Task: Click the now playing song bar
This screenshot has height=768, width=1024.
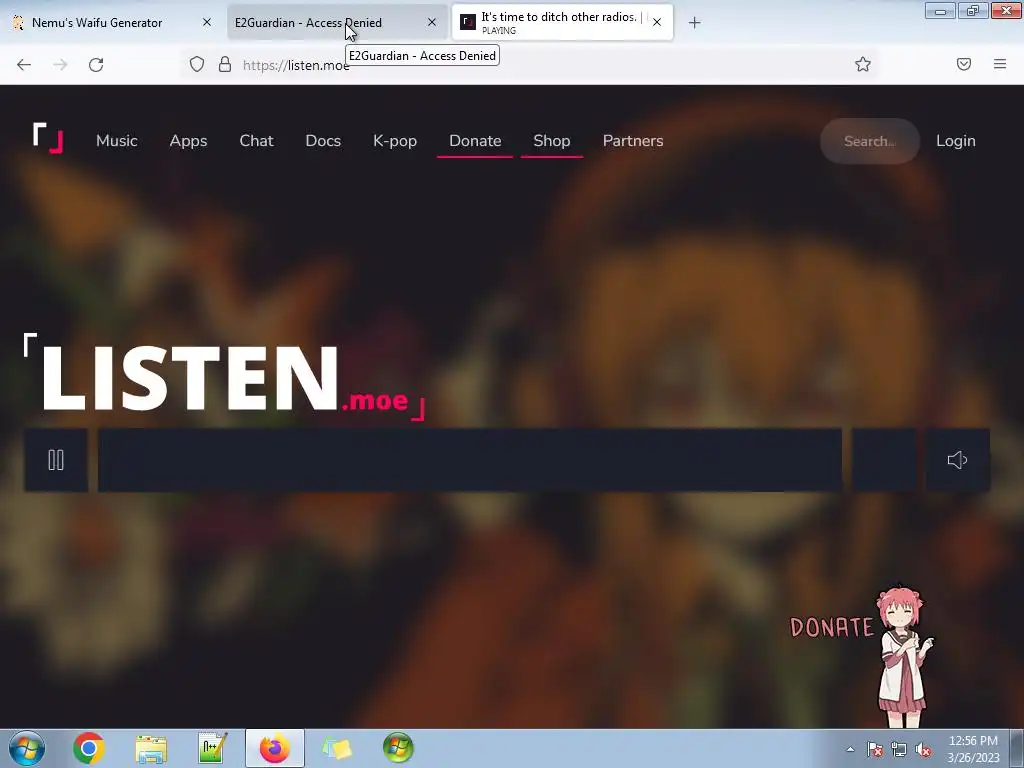Action: pos(470,460)
